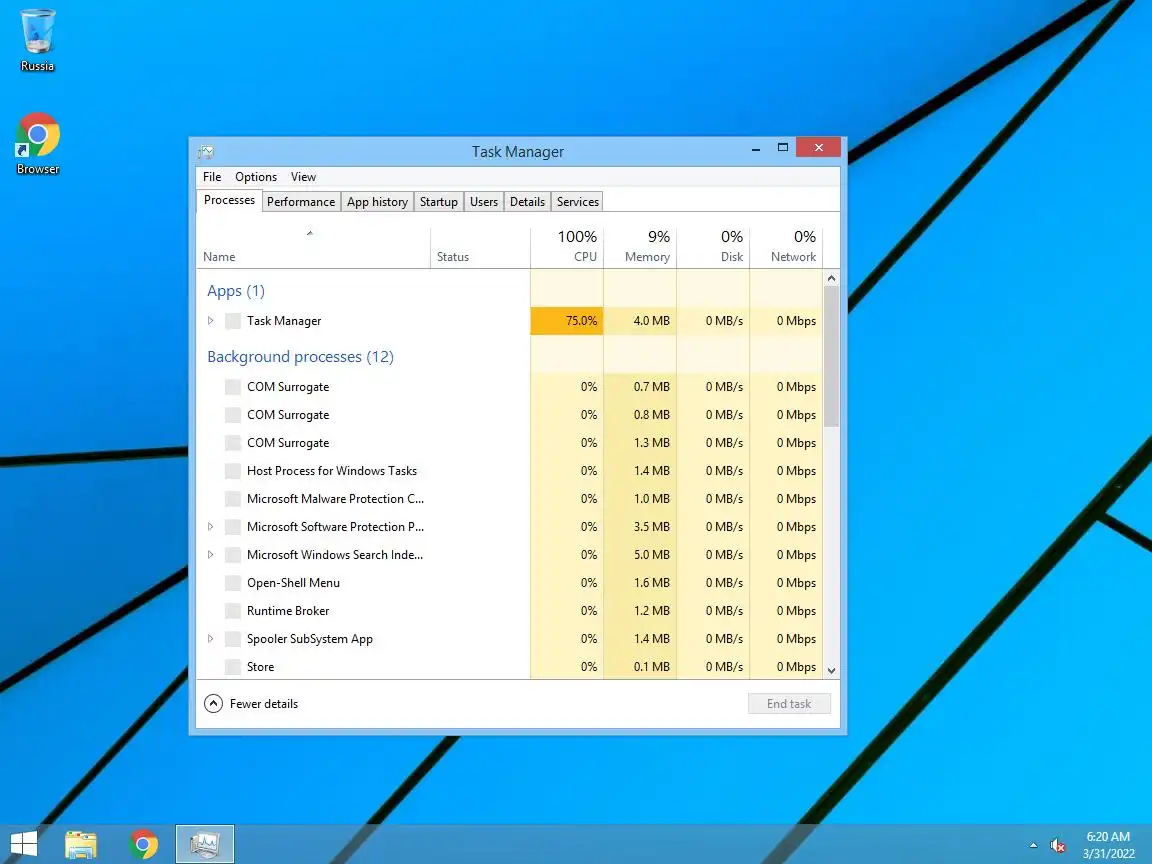Open the View menu
The width and height of the screenshot is (1152, 864).
tap(303, 177)
